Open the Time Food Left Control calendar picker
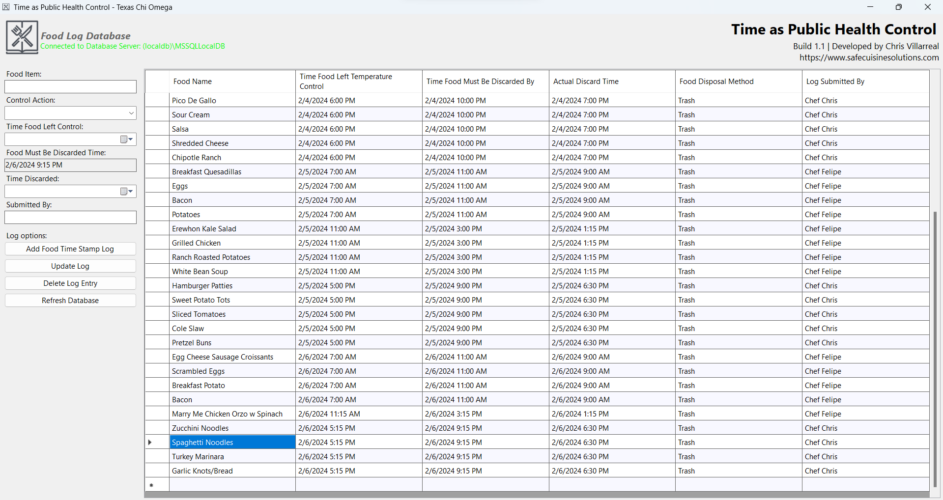 tap(127, 139)
